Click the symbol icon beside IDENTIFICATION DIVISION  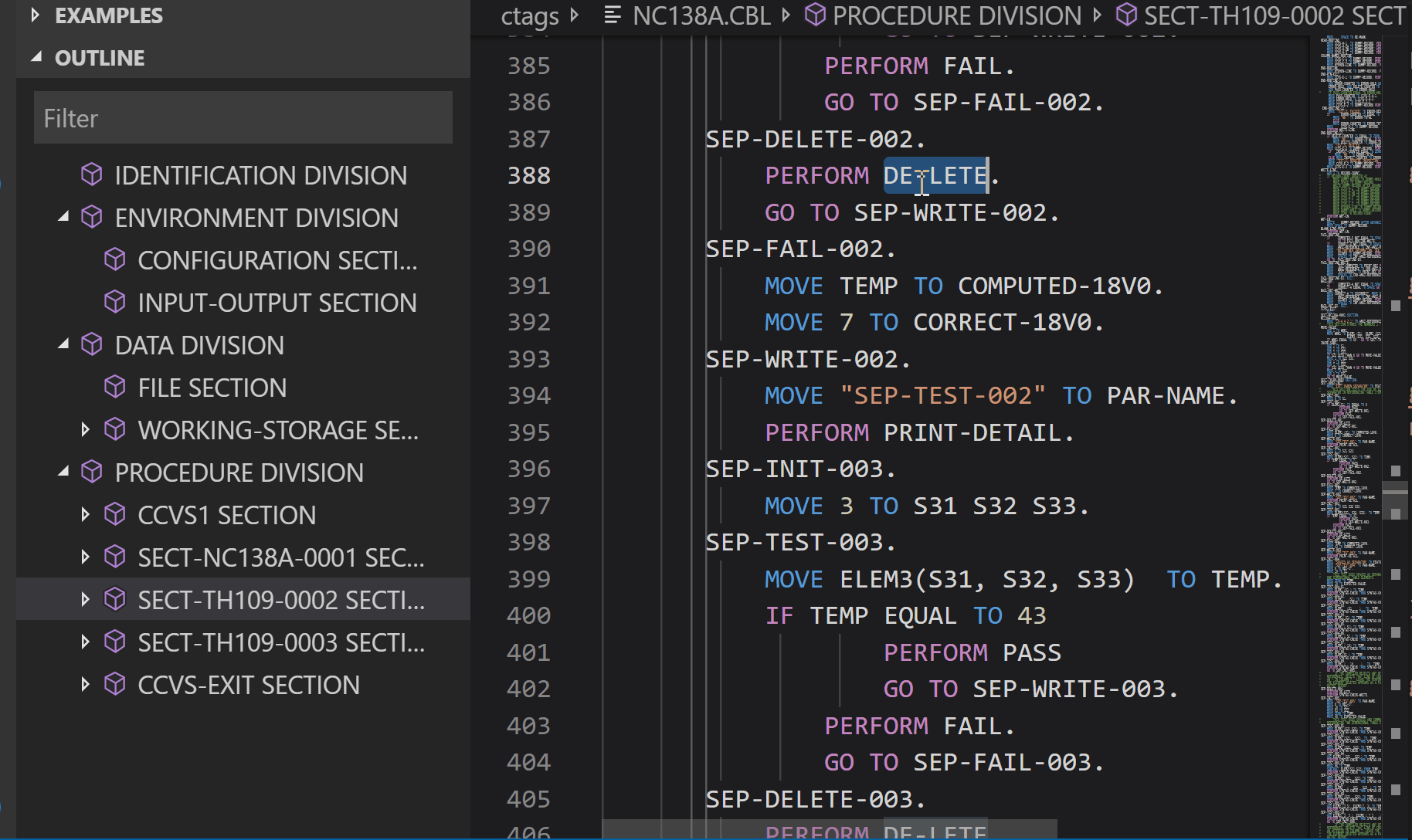point(91,175)
